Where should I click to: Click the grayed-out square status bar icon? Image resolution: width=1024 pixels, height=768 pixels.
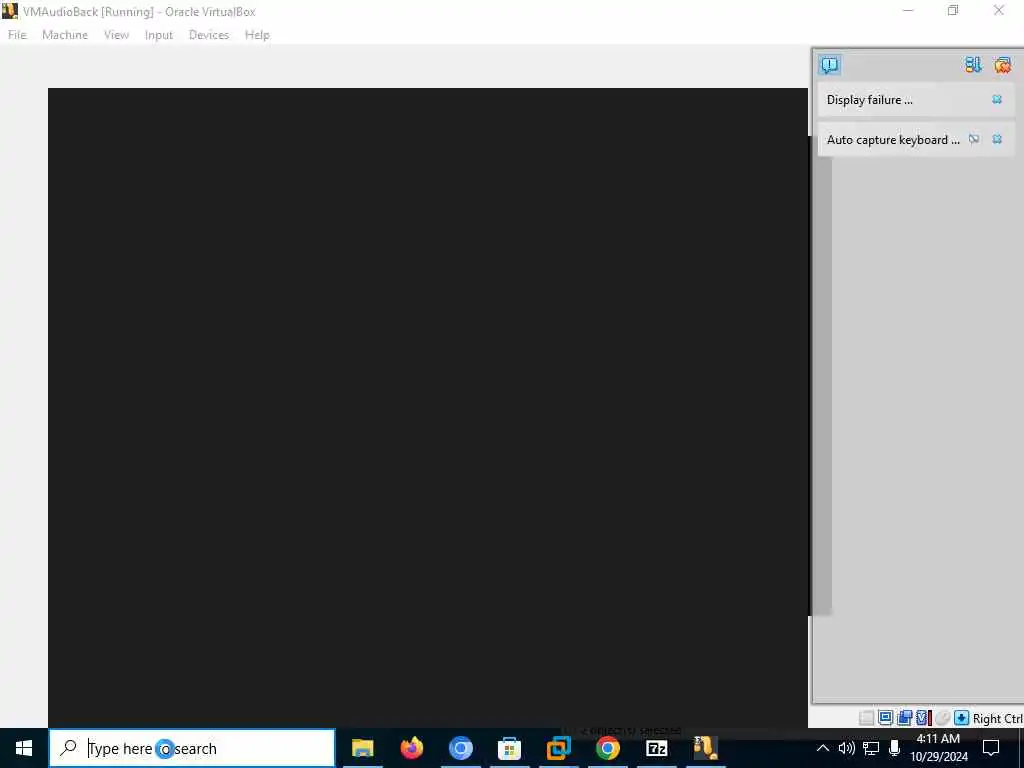coord(866,718)
